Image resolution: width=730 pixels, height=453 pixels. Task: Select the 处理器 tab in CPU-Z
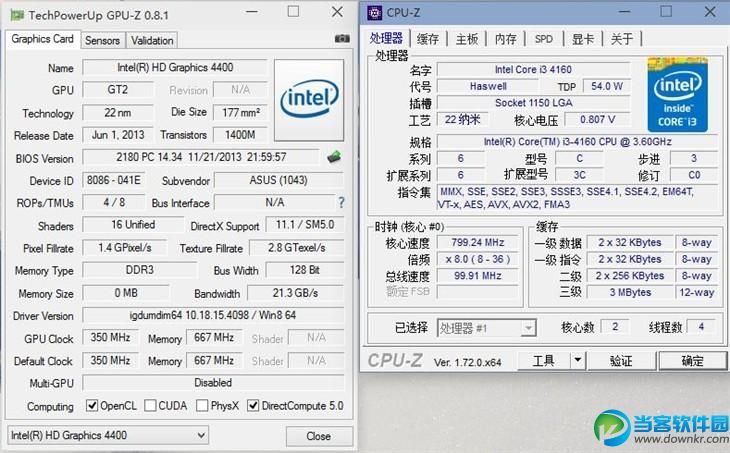(386, 38)
